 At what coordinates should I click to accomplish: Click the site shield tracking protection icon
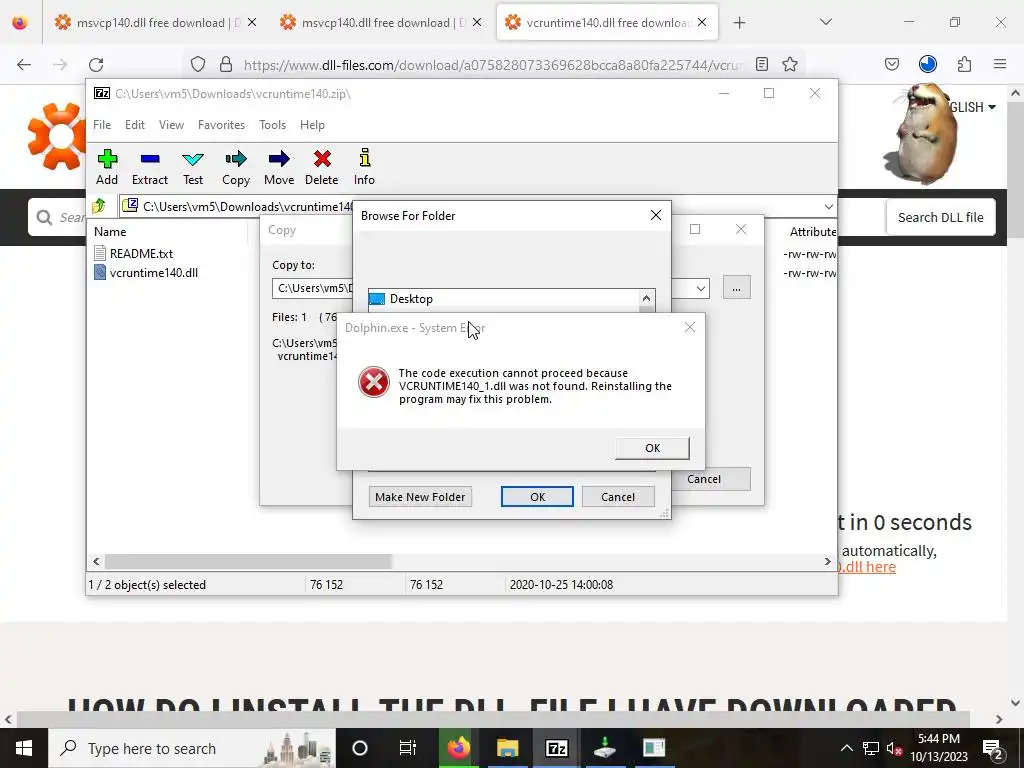click(198, 64)
